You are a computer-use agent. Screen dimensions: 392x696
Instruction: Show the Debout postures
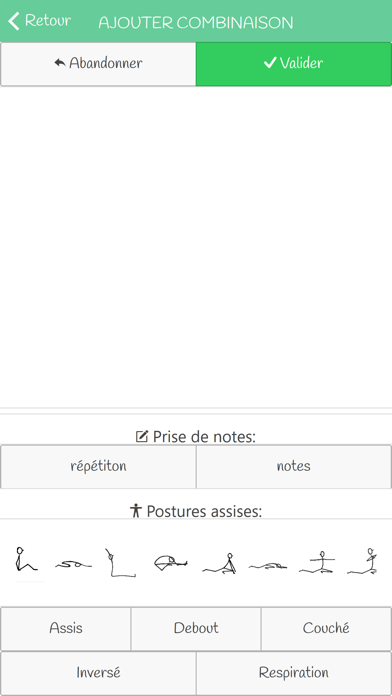196,629
